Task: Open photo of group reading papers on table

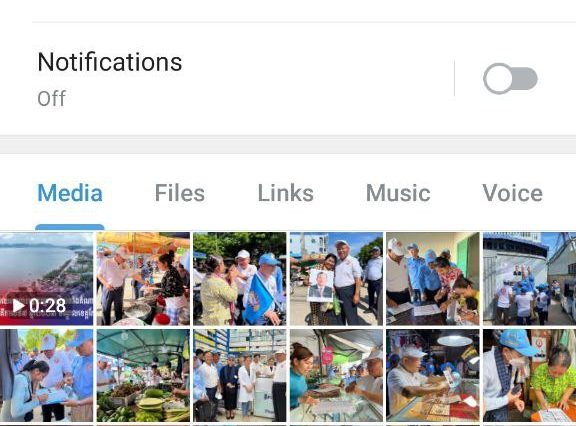Action: (x=433, y=279)
